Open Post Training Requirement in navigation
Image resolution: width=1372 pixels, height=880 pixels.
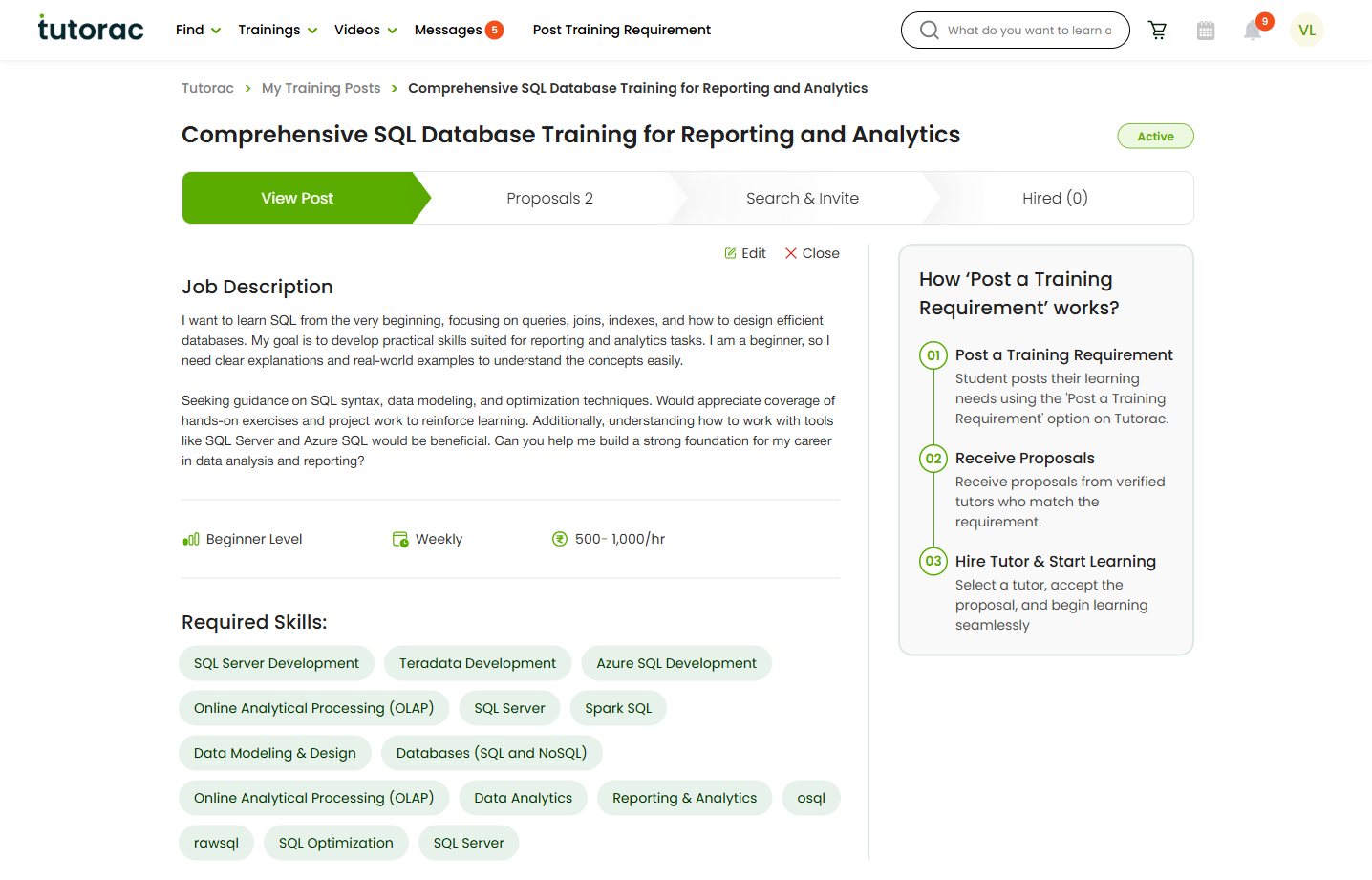point(622,30)
